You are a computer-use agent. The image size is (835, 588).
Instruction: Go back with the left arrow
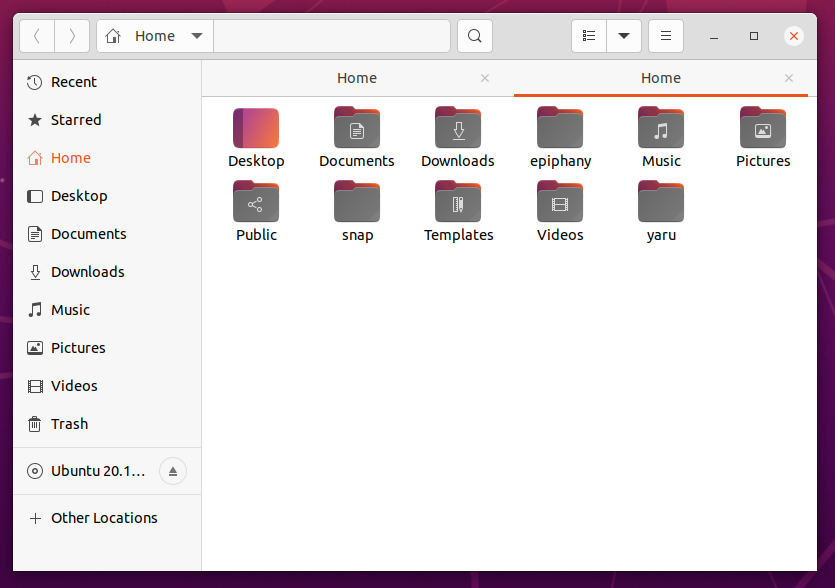[x=37, y=36]
